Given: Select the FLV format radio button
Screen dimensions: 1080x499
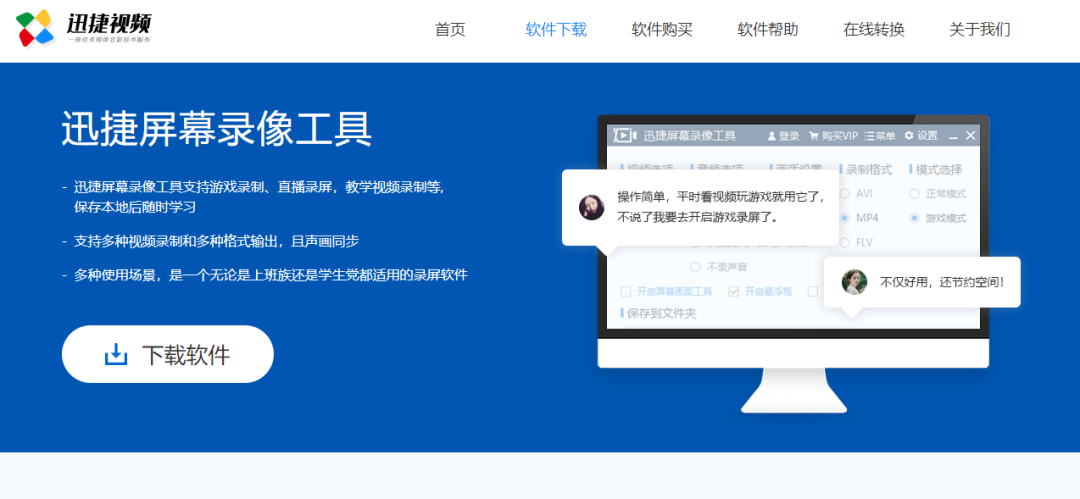Looking at the screenshot, I should pos(844,243).
